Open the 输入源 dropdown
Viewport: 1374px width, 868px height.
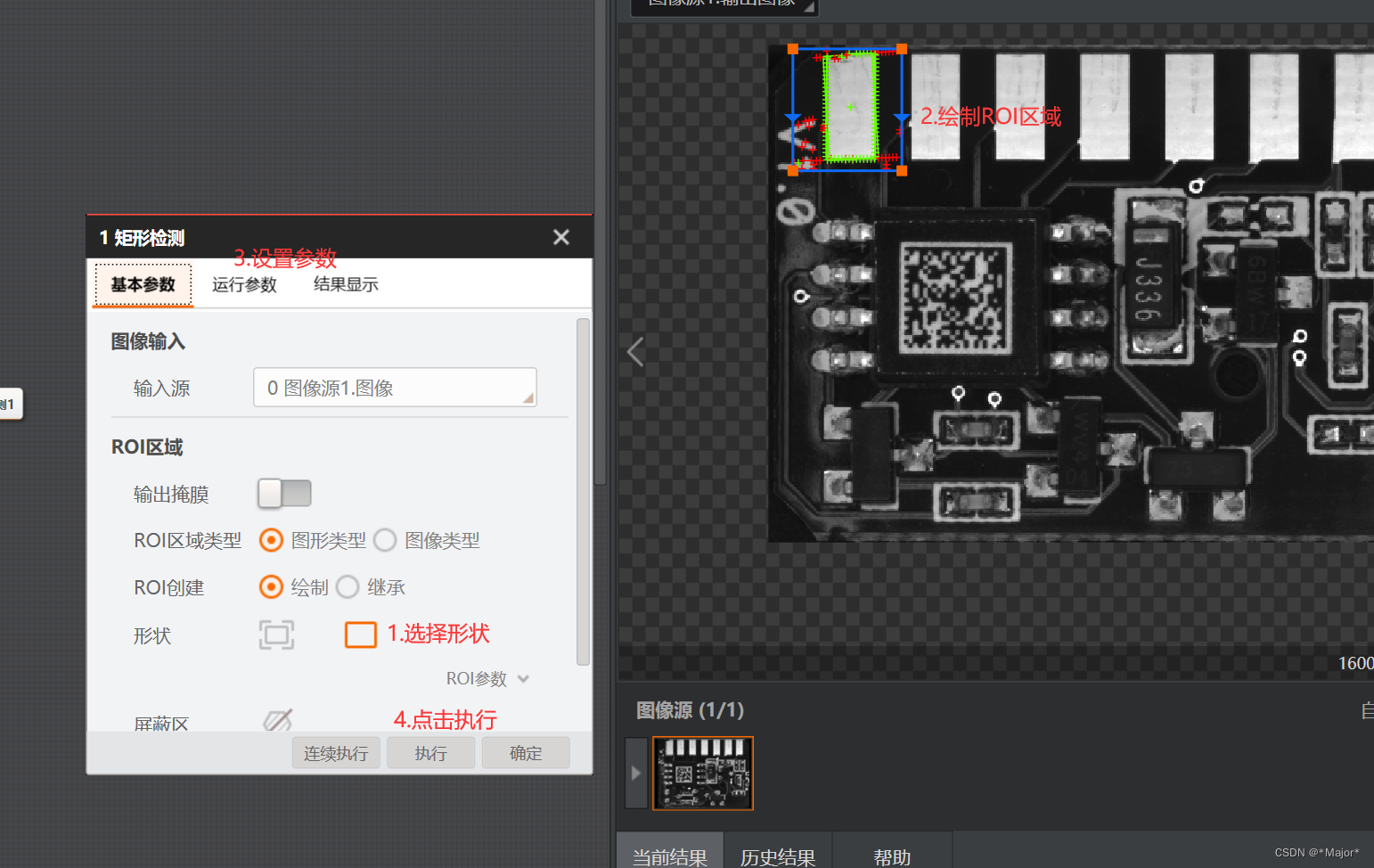[x=395, y=388]
